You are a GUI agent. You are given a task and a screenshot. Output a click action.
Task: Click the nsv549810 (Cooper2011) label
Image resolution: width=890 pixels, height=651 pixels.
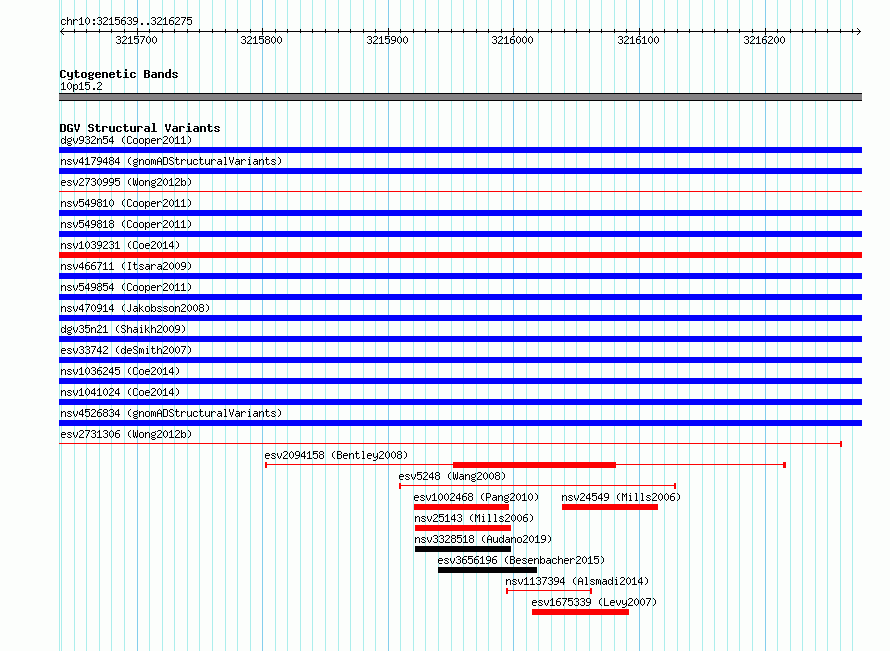pos(126,203)
